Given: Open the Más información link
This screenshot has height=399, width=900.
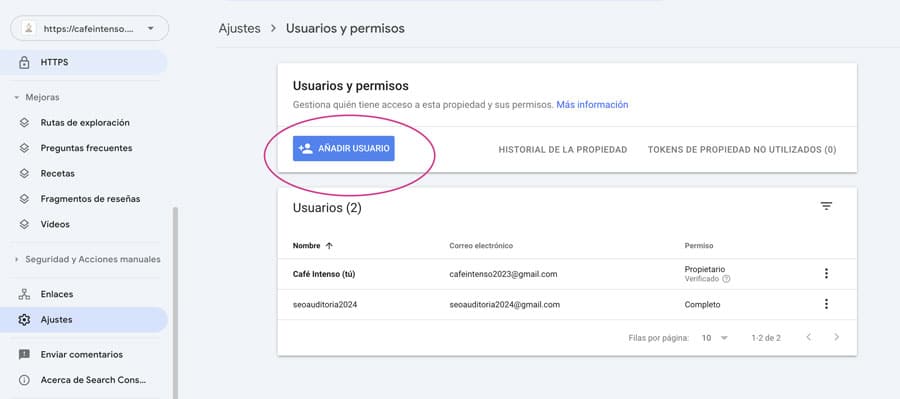Looking at the screenshot, I should click(x=592, y=104).
